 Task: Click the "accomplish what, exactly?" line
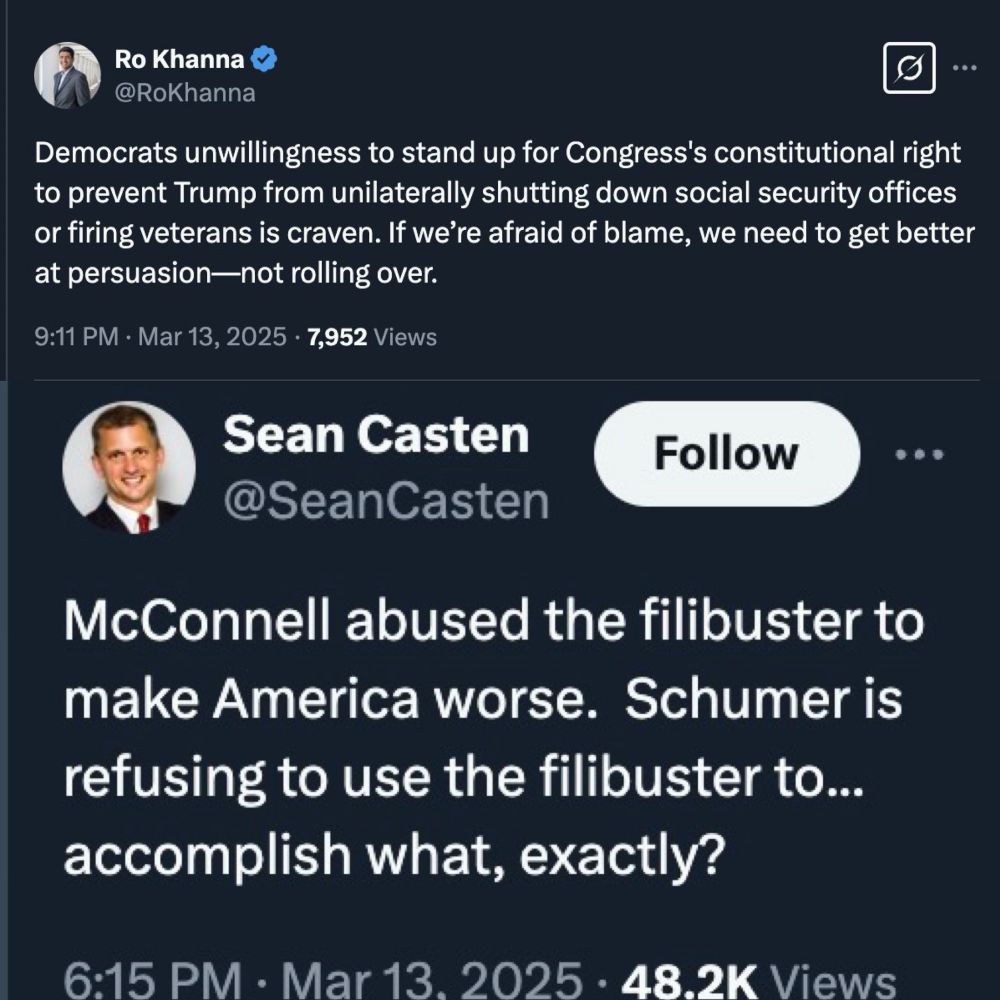click(392, 855)
